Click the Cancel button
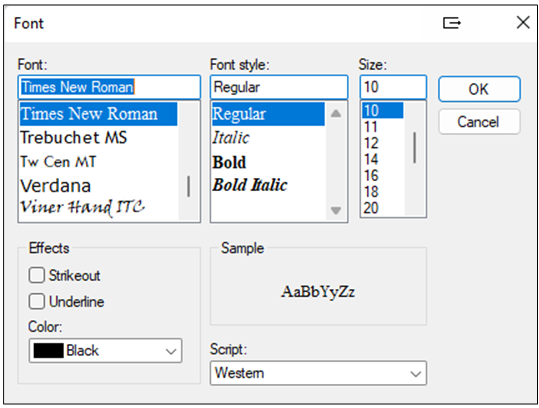 coord(479,122)
